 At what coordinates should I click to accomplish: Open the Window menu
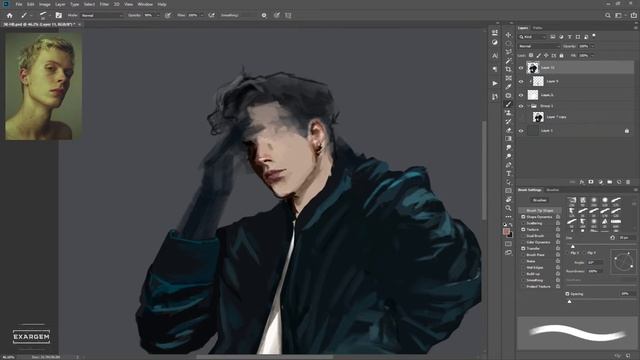coord(145,4)
